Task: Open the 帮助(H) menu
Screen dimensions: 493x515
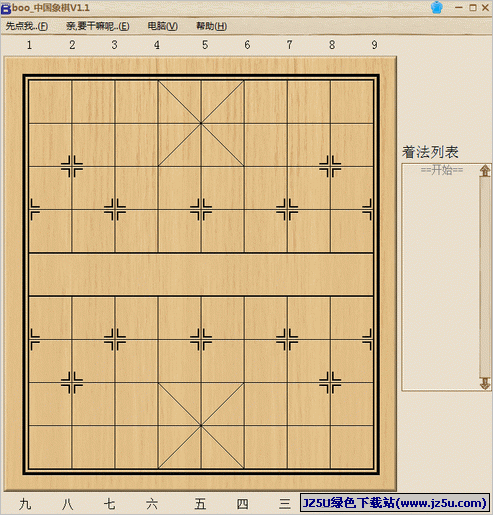Action: 211,26
